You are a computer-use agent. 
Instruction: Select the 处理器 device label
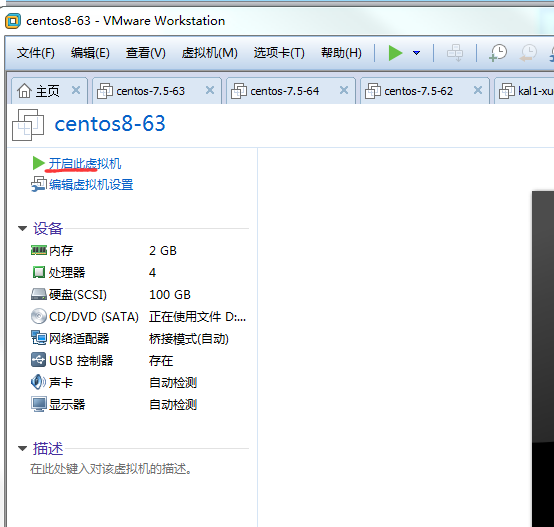pos(67,272)
